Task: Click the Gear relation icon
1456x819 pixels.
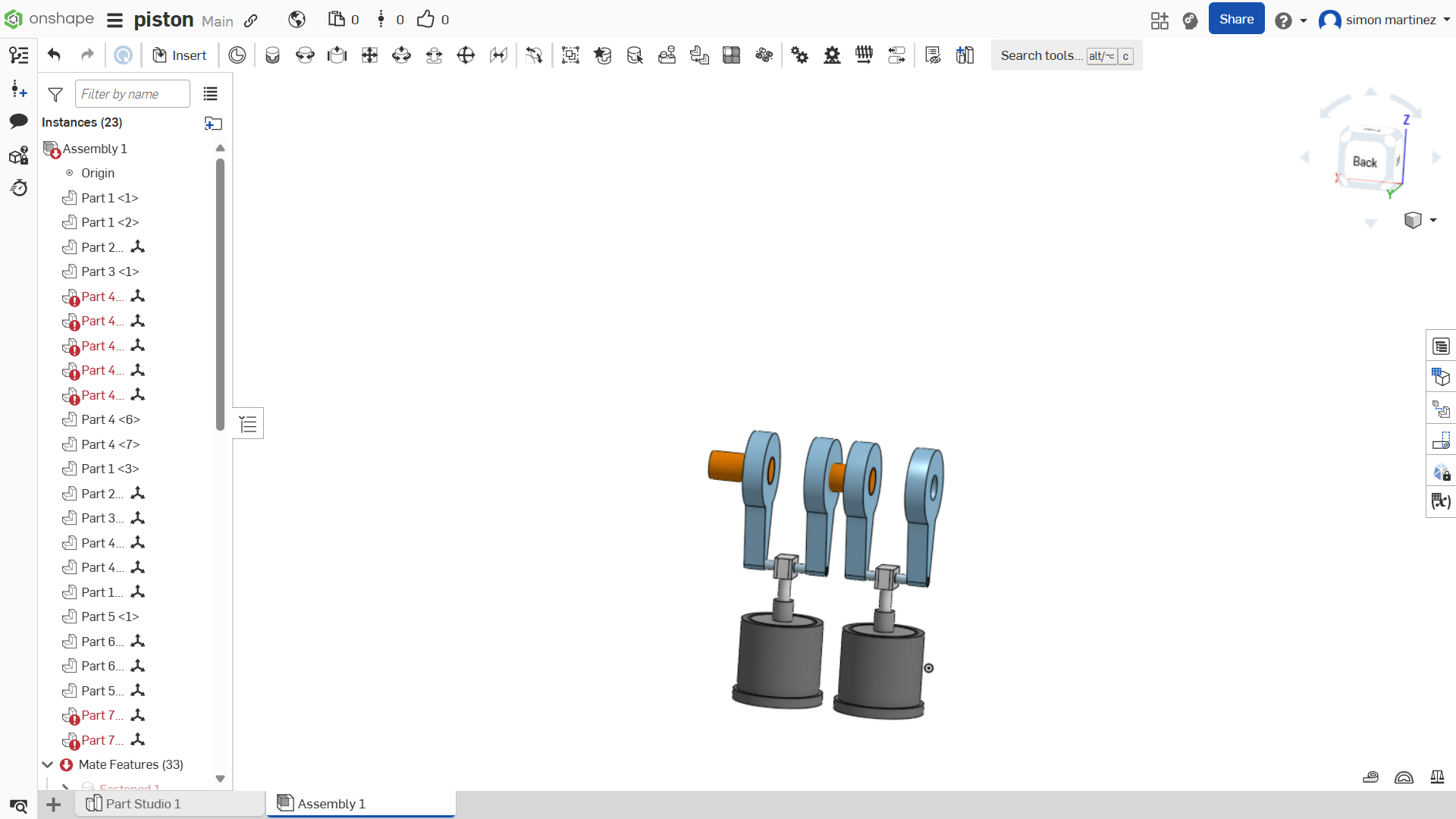Action: pos(799,55)
